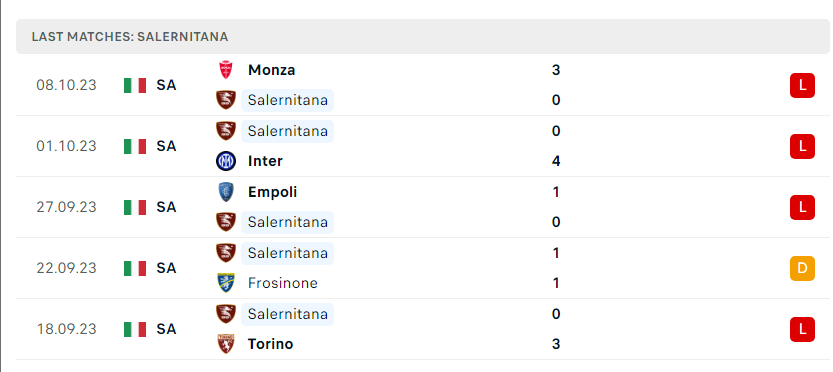Open the Frosinone team link
Image resolution: width=833 pixels, height=372 pixels.
point(283,283)
